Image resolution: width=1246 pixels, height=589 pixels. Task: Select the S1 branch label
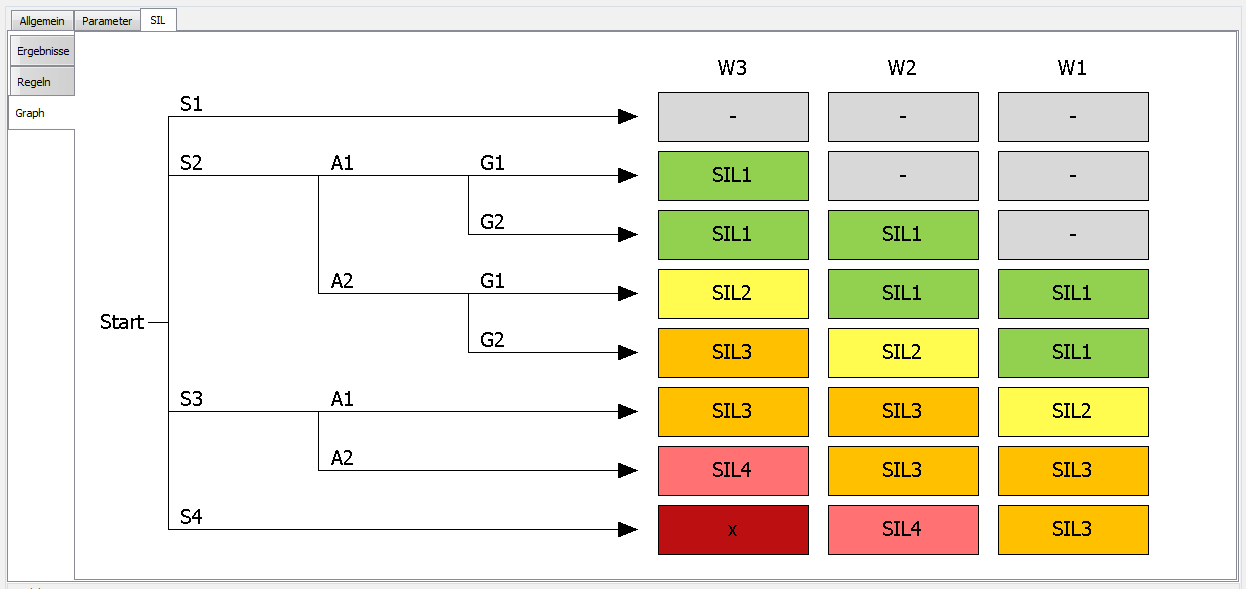pos(191,104)
